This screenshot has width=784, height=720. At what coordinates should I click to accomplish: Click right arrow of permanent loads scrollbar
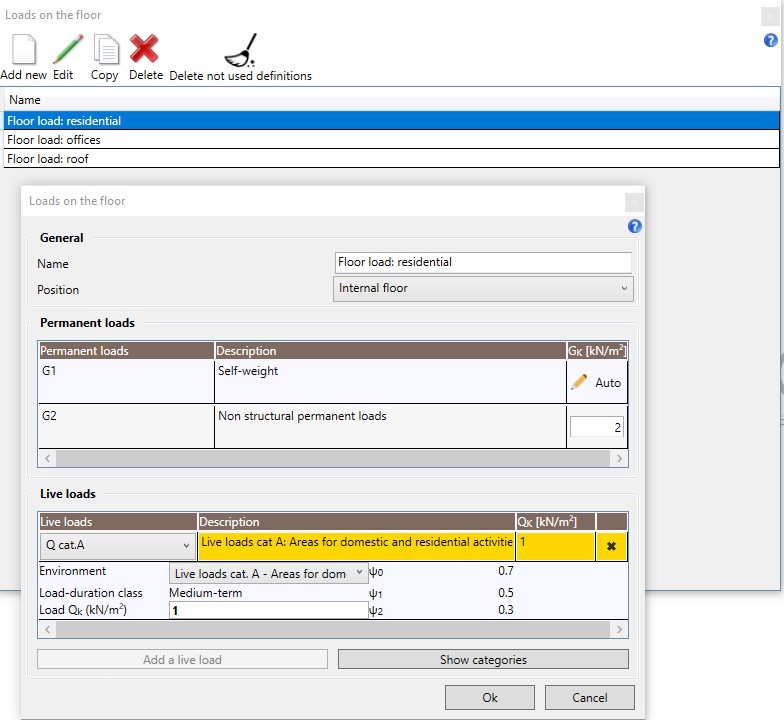pyautogui.click(x=619, y=458)
